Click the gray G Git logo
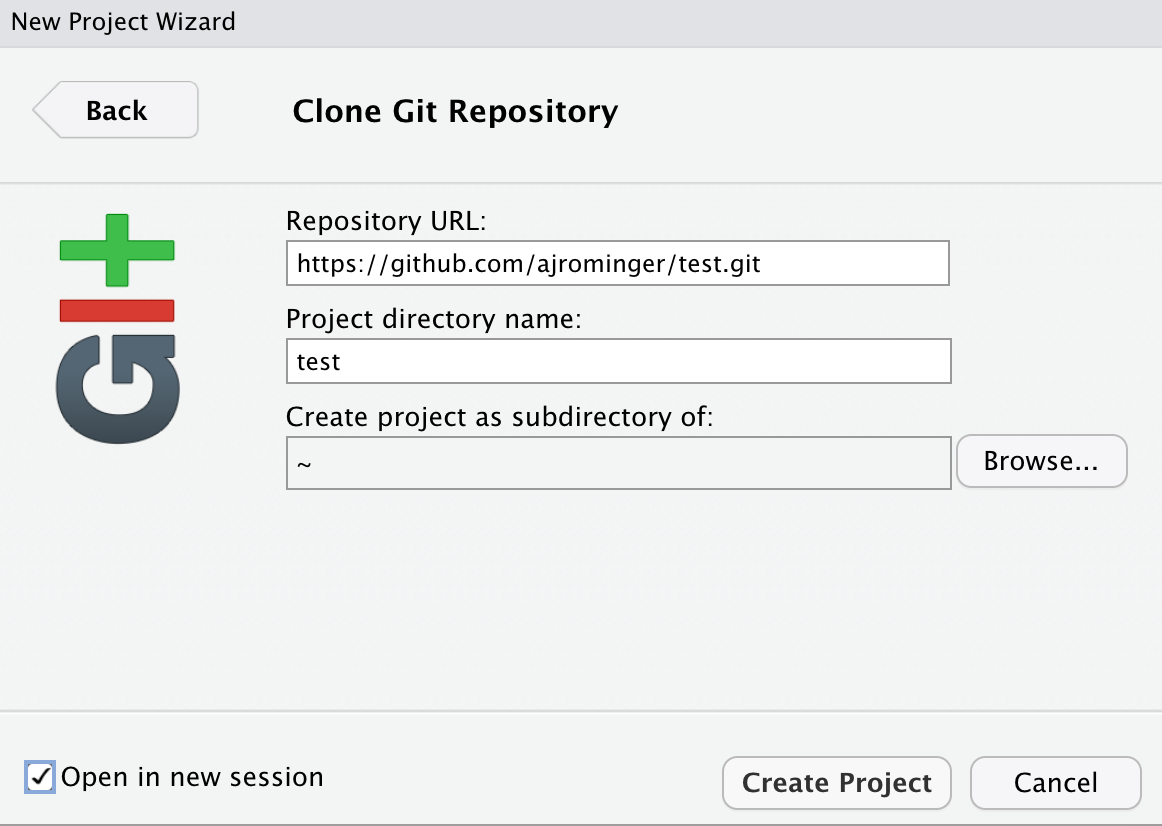Image resolution: width=1162 pixels, height=826 pixels. (117, 389)
